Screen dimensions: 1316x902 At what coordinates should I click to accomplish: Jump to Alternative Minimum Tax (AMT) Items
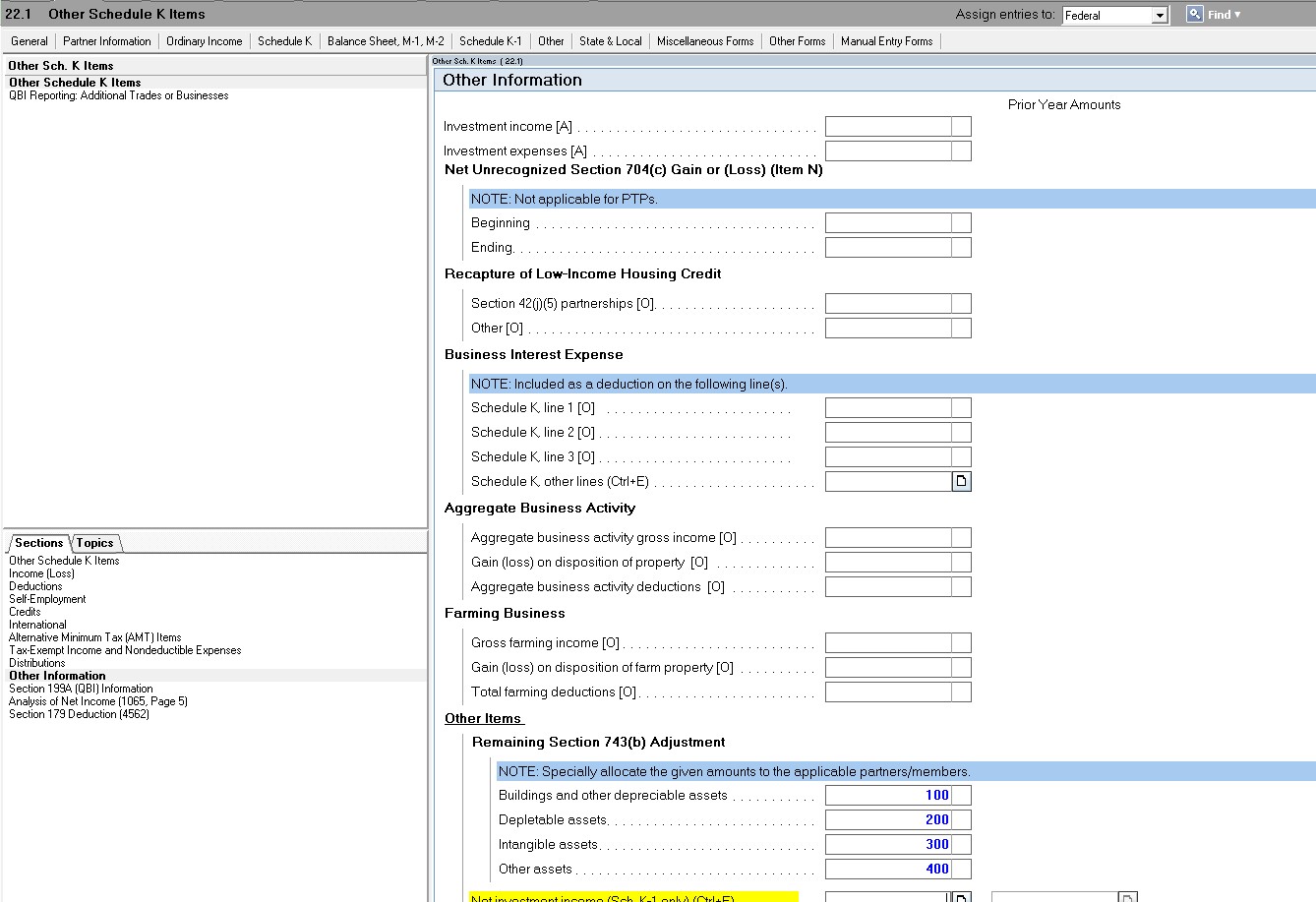click(94, 637)
